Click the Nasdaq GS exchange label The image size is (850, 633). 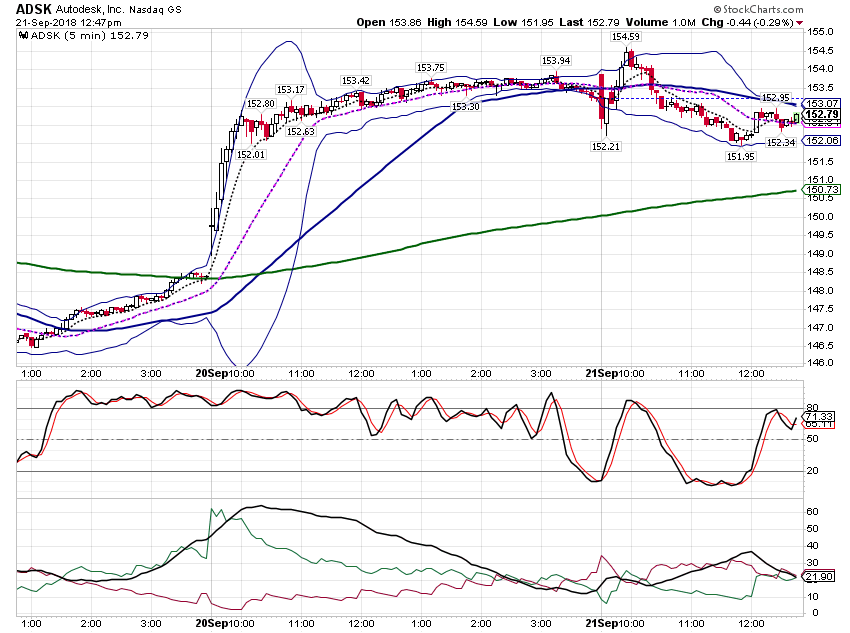pos(155,10)
